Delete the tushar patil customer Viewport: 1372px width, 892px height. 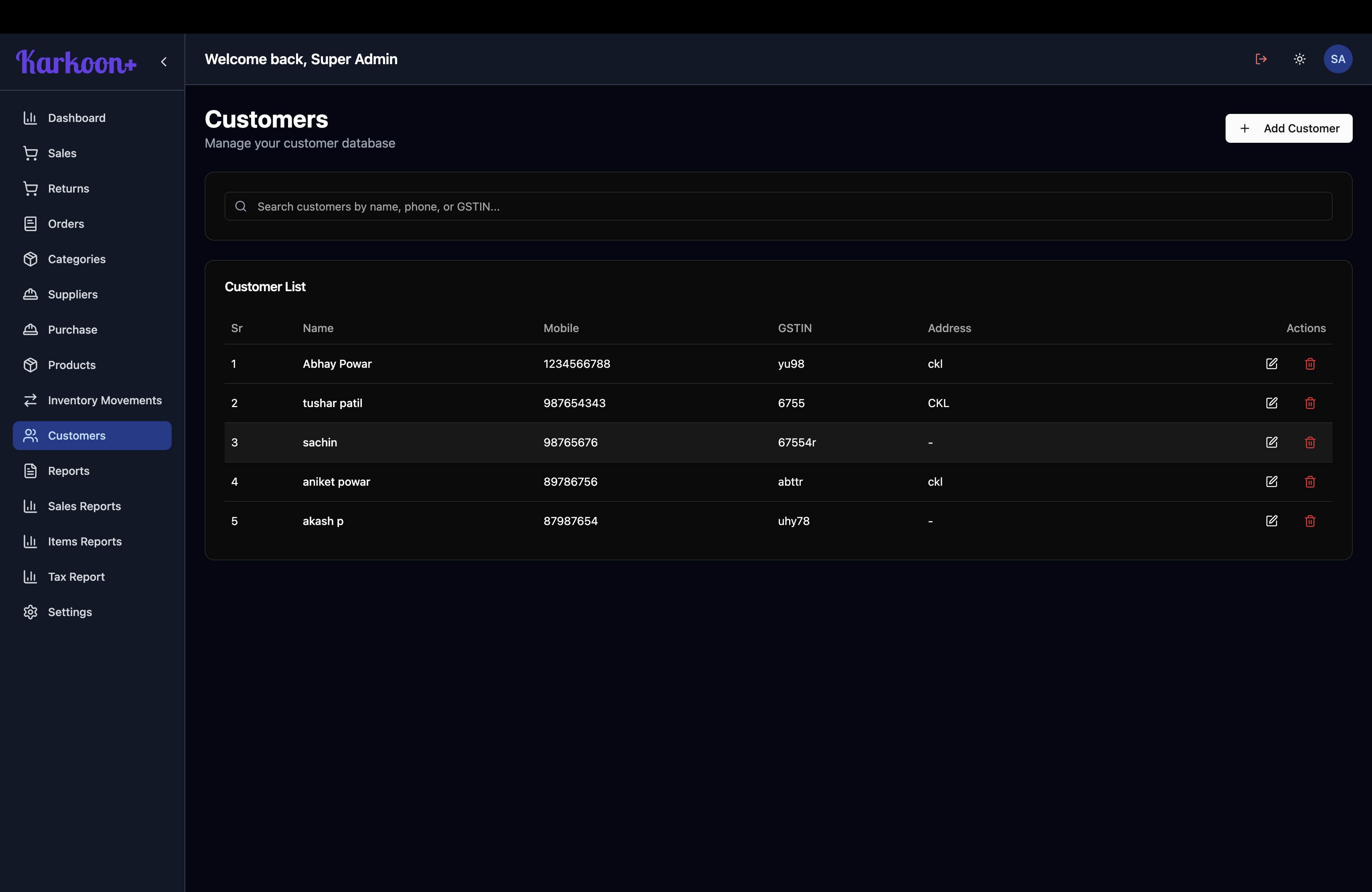[x=1310, y=403]
